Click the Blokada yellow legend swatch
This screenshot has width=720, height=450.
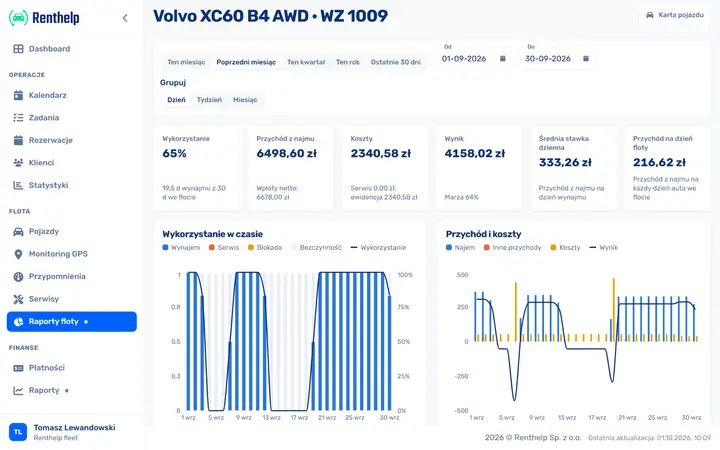251,248
